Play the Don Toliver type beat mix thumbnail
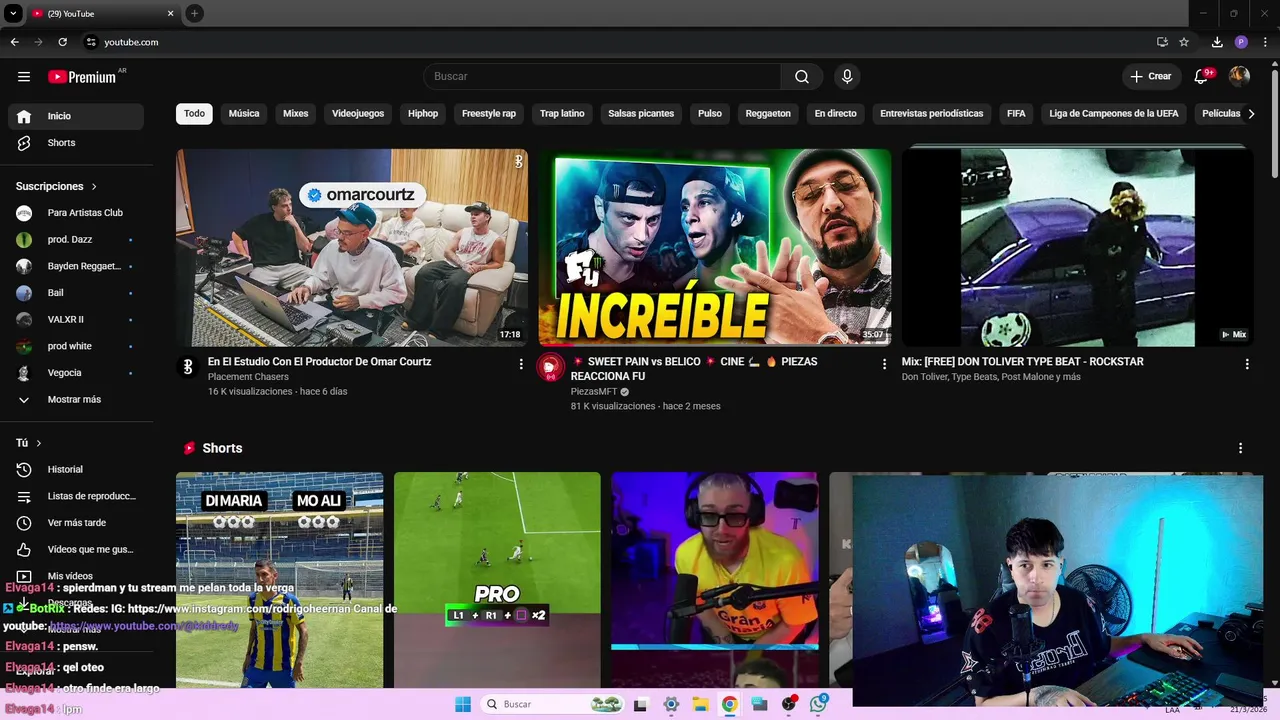The image size is (1280, 720). coord(1077,248)
